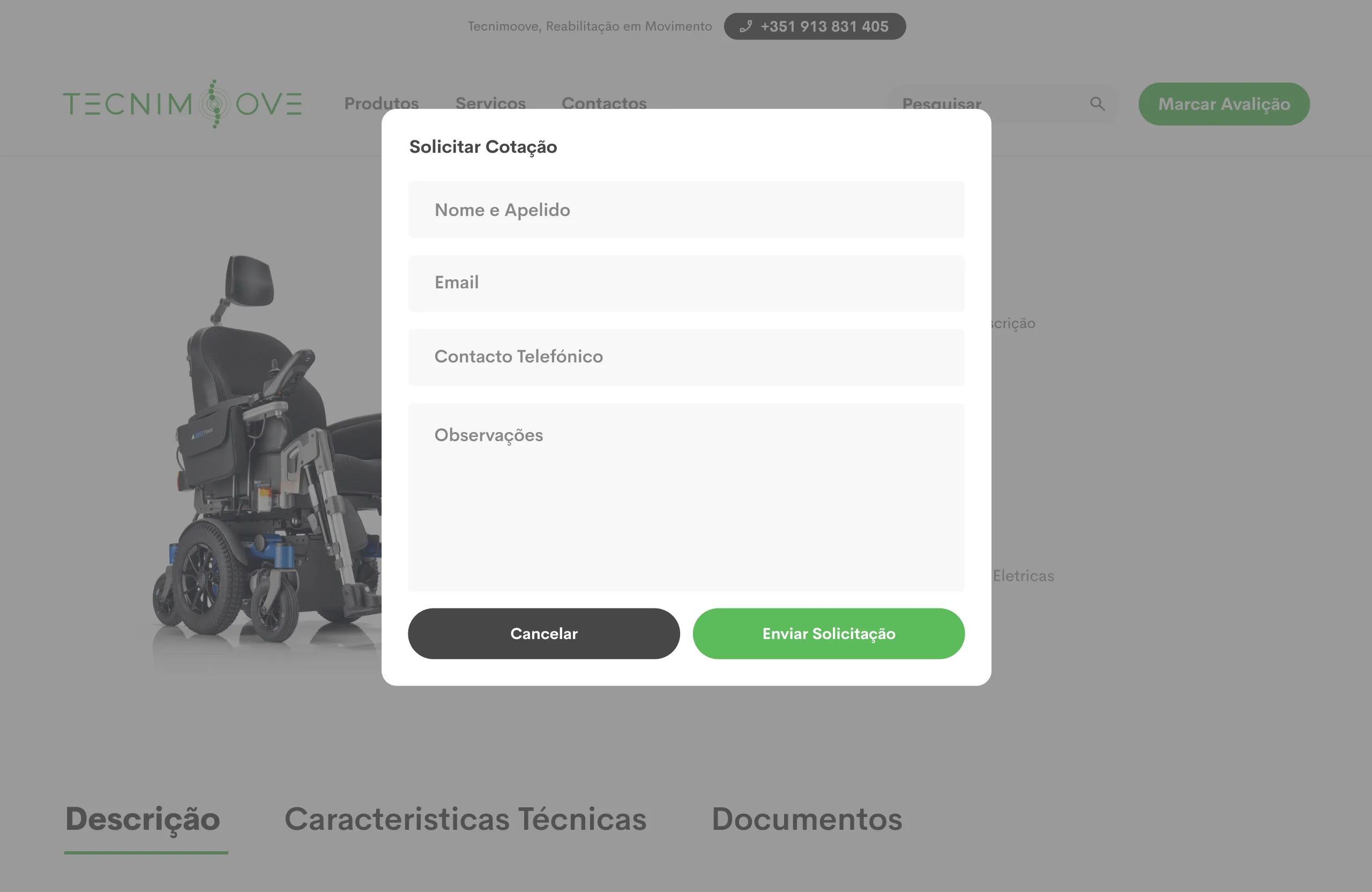
Task: Click the search magnifier icon
Action: click(x=1097, y=104)
